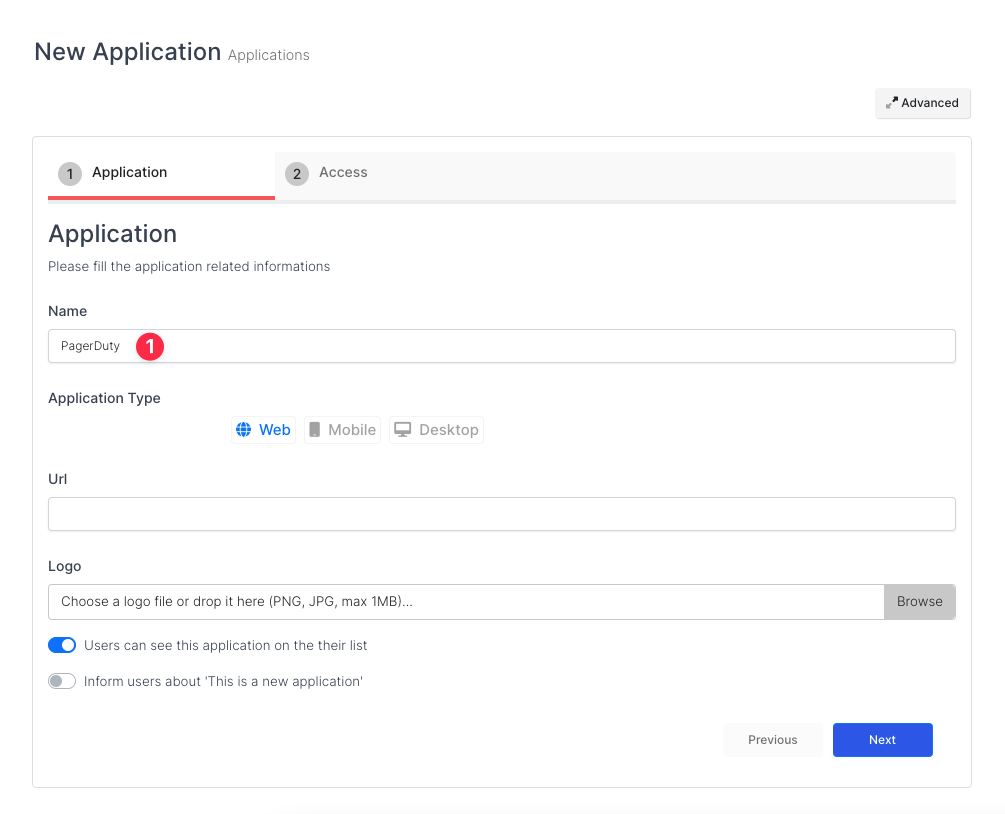Viewport: 1005px width, 814px height.
Task: Click into the empty Url field
Action: pyautogui.click(x=501, y=514)
